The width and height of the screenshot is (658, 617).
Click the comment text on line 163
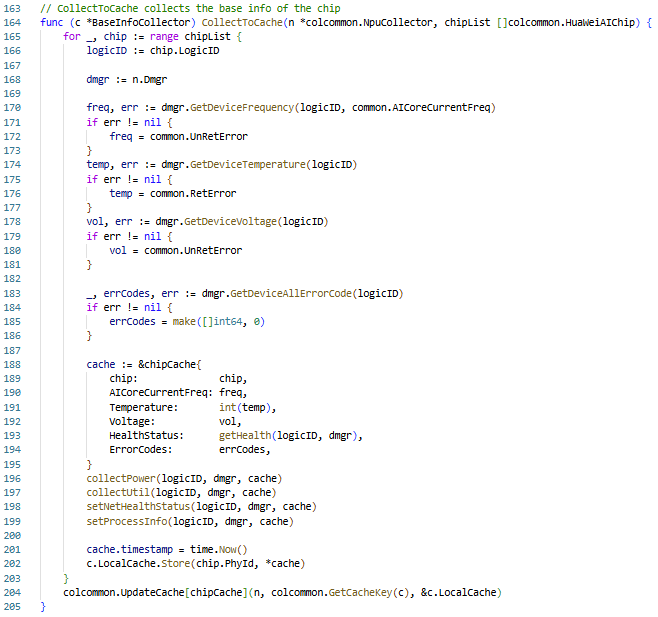click(x=190, y=8)
